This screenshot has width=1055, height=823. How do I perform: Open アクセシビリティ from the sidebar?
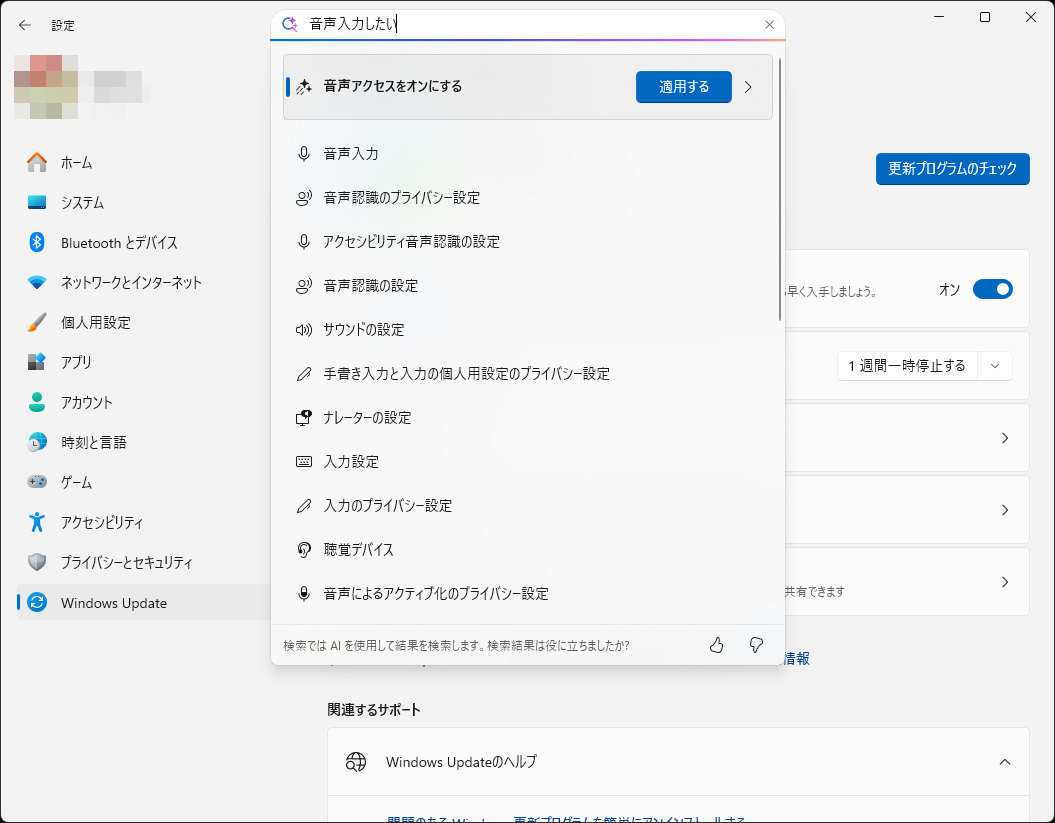[x=100, y=522]
